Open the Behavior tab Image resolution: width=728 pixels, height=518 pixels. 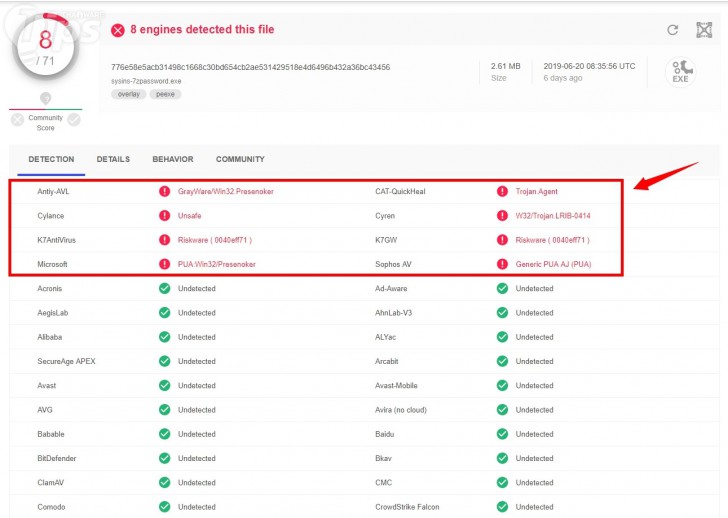(x=173, y=159)
